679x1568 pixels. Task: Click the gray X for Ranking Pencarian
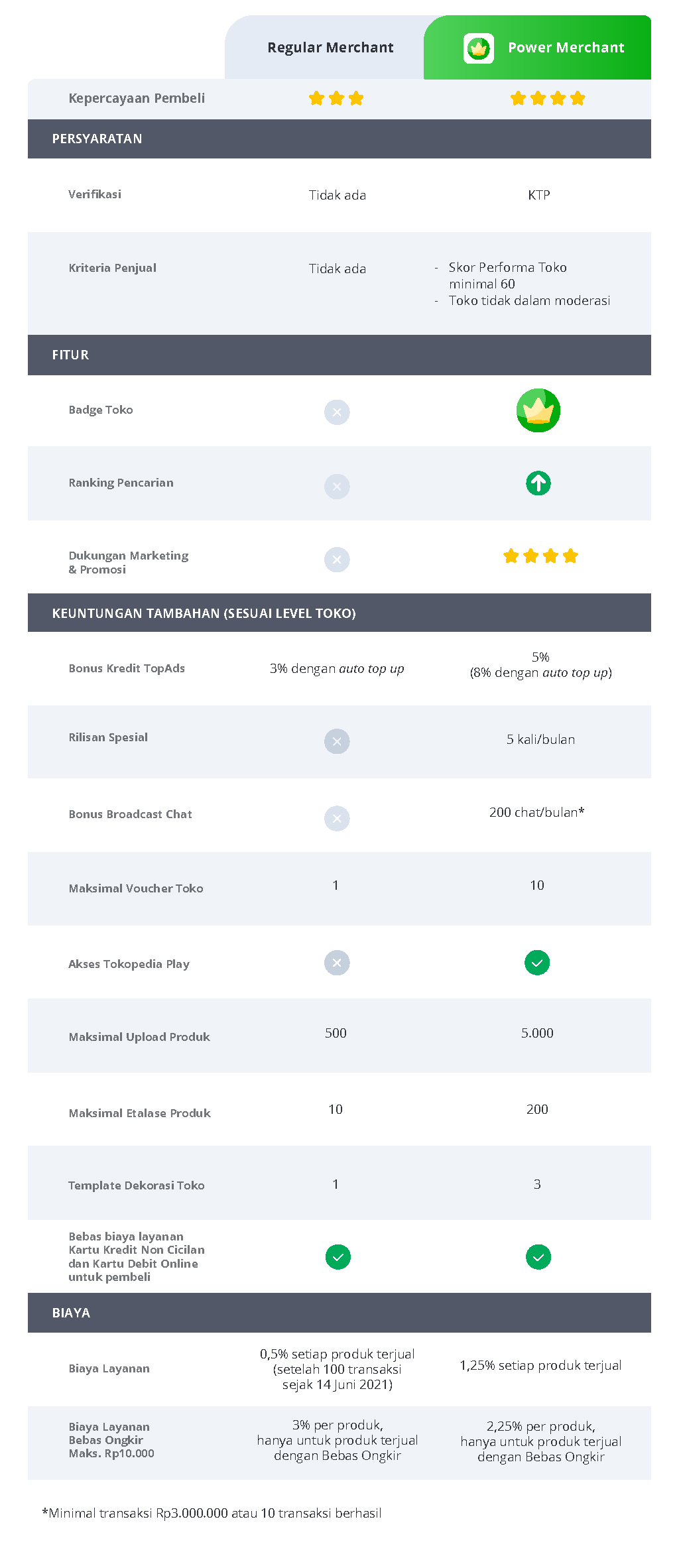(x=337, y=487)
